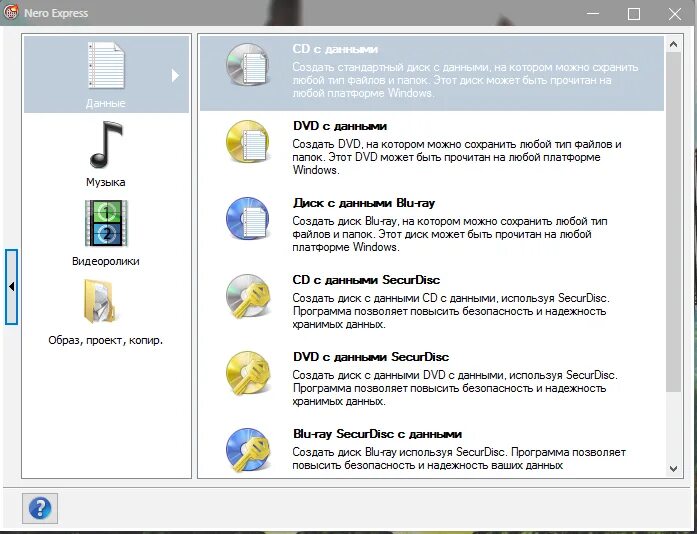
Task: Select the Данные category icon
Action: click(106, 65)
